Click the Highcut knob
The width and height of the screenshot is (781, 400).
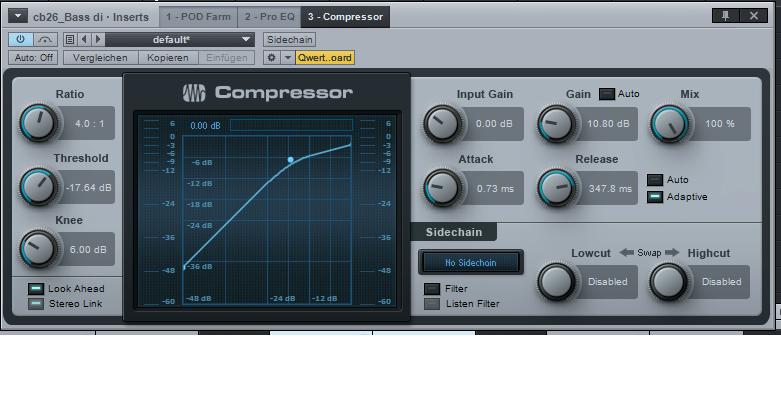(668, 281)
